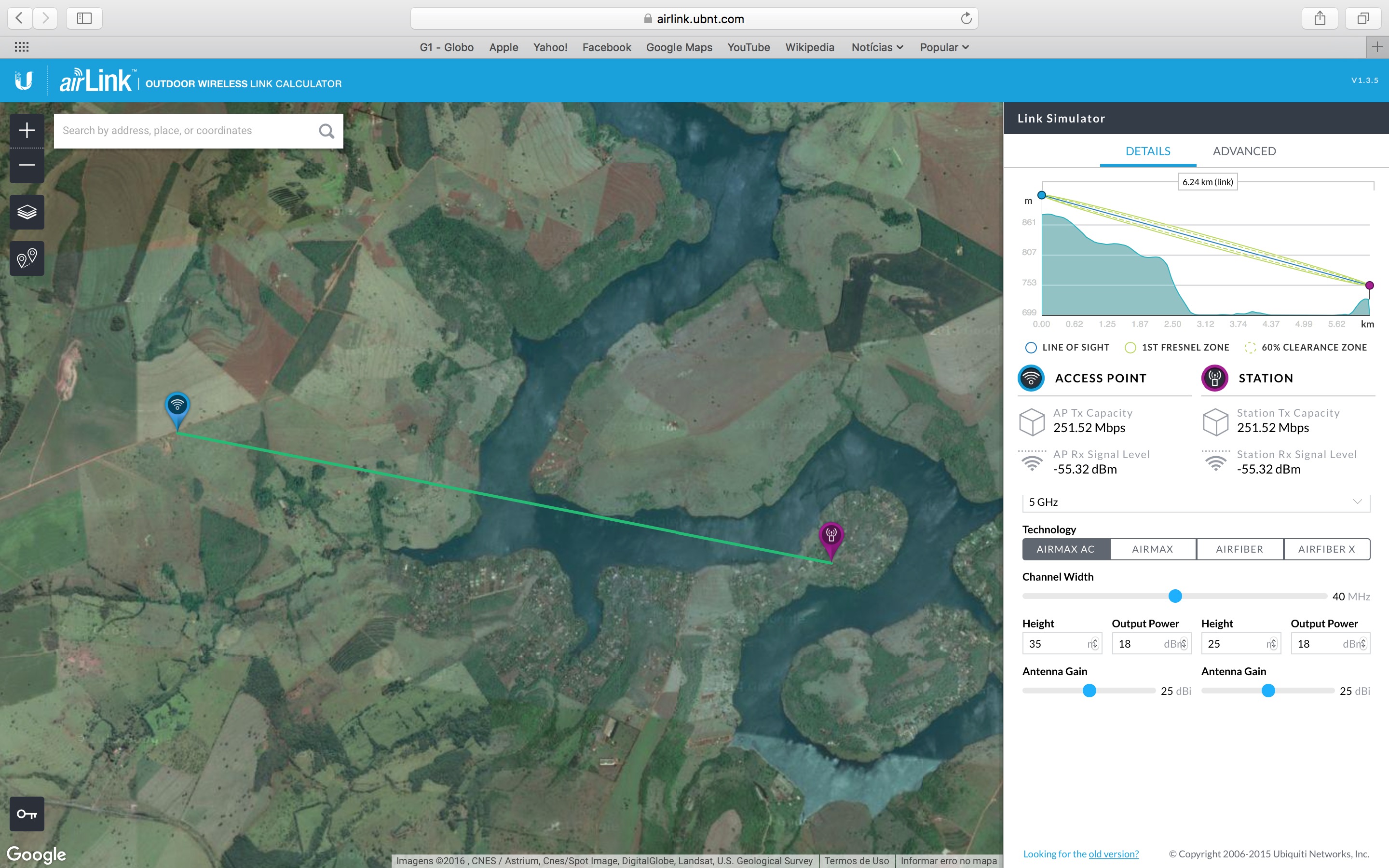Click the address search input field

184,131
